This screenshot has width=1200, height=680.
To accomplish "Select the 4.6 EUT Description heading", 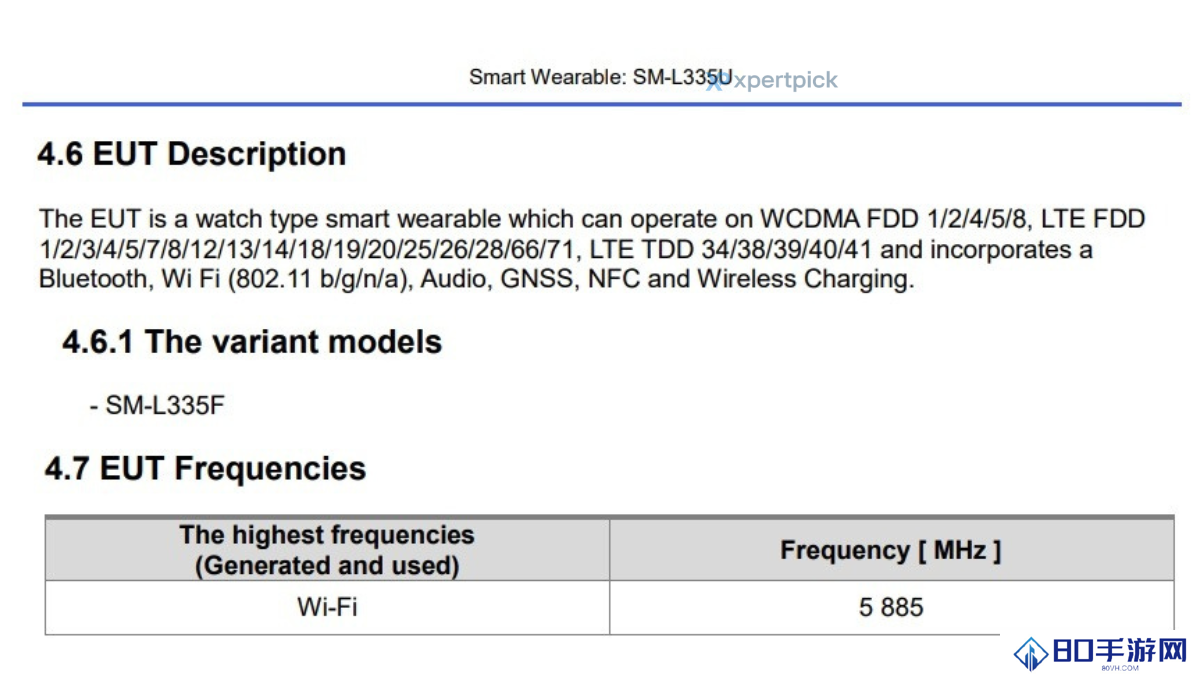I will tap(192, 154).
